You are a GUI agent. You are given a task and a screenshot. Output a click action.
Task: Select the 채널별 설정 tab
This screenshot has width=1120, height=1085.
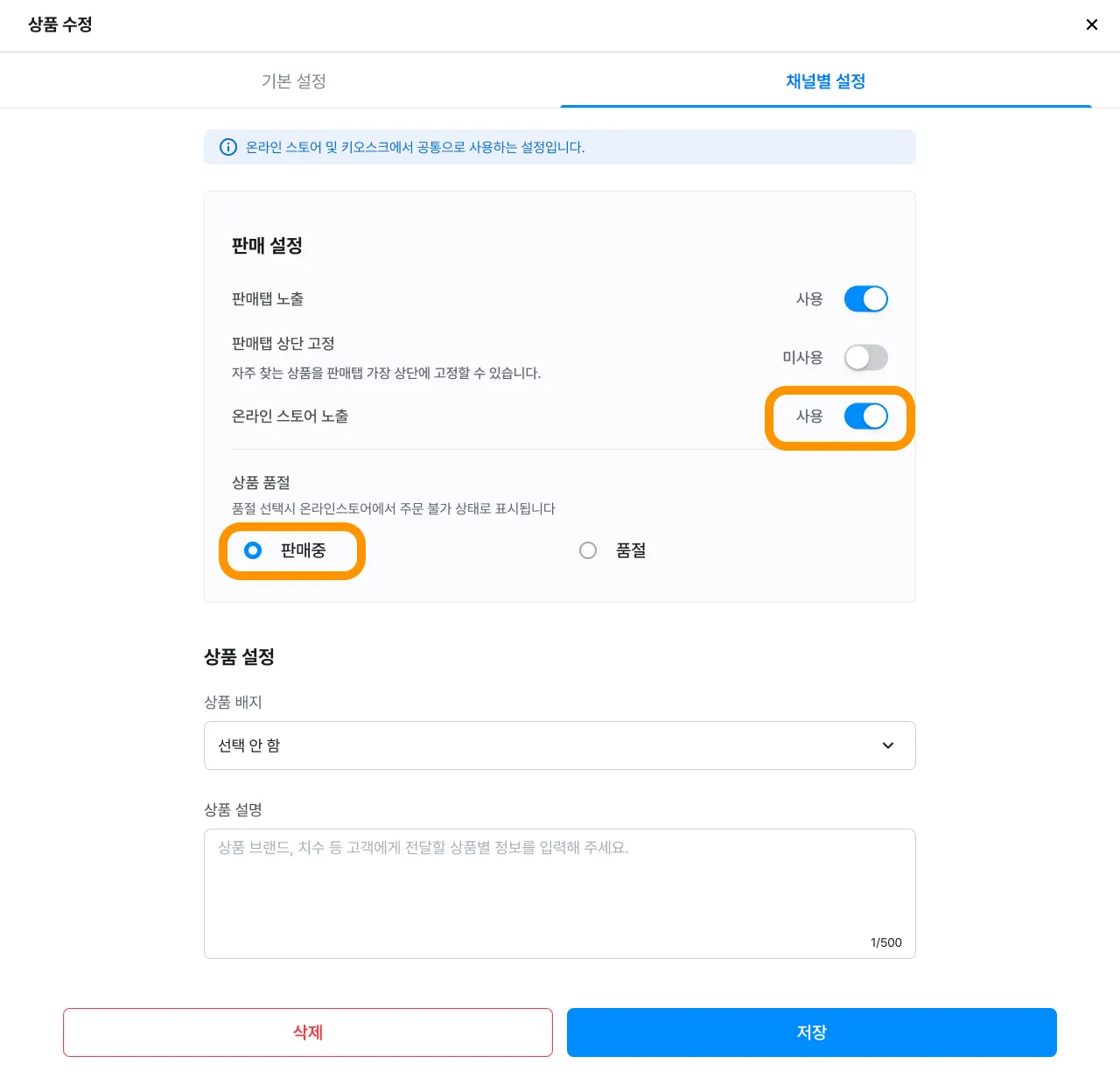click(x=825, y=80)
